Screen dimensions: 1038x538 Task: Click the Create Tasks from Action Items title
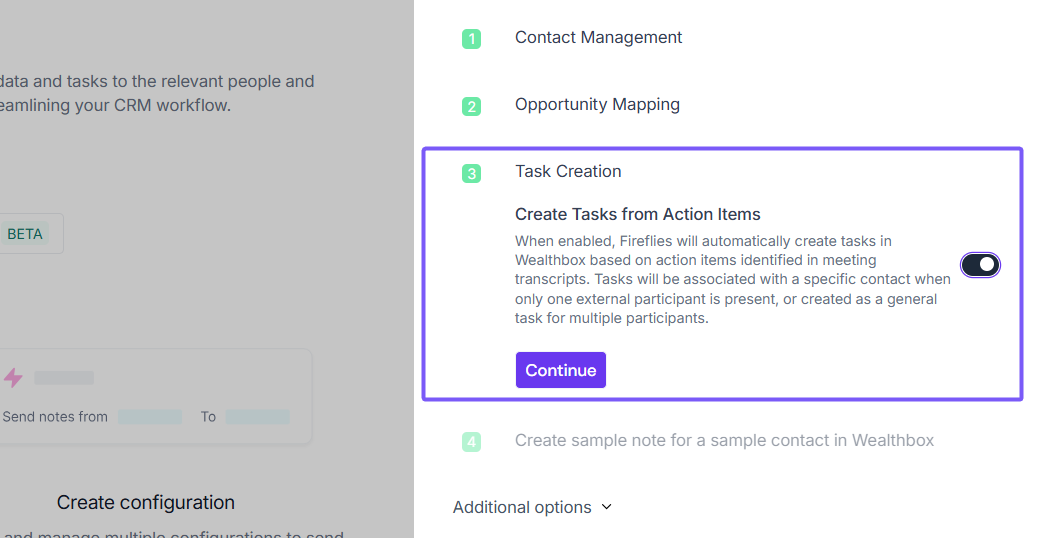(637, 214)
